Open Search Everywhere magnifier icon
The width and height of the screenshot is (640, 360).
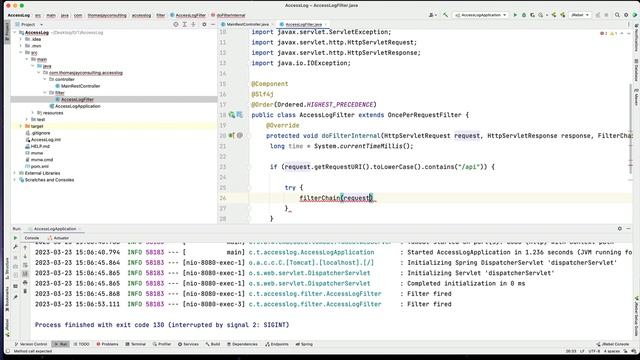(x=617, y=15)
